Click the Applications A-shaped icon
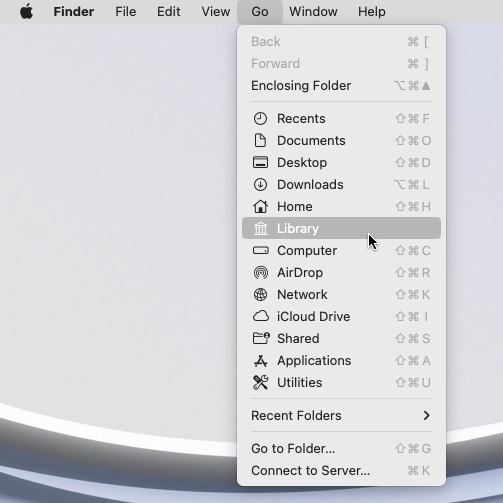Screen dimensions: 503x503 click(x=260, y=361)
